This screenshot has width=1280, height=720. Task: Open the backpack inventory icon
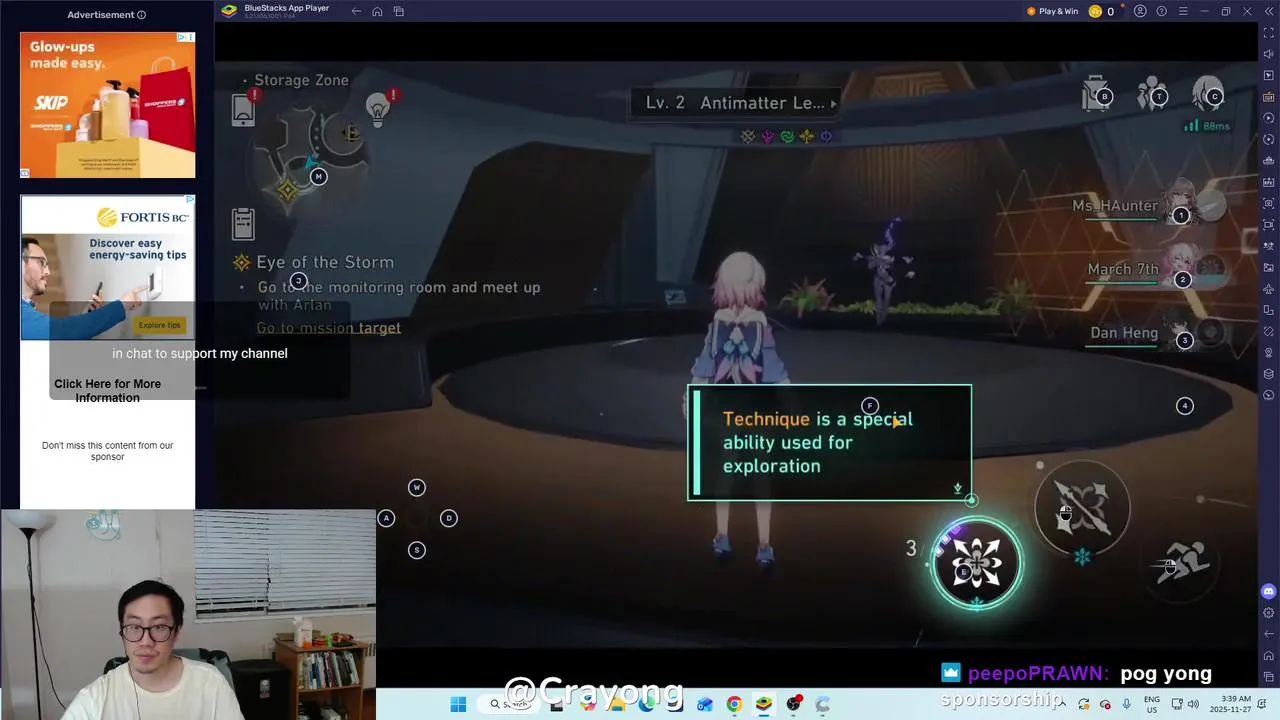tap(1096, 94)
